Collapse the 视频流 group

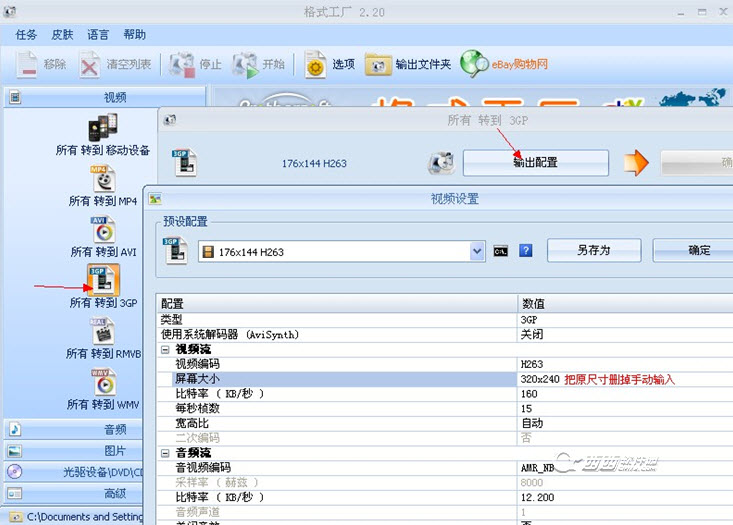tap(165, 350)
